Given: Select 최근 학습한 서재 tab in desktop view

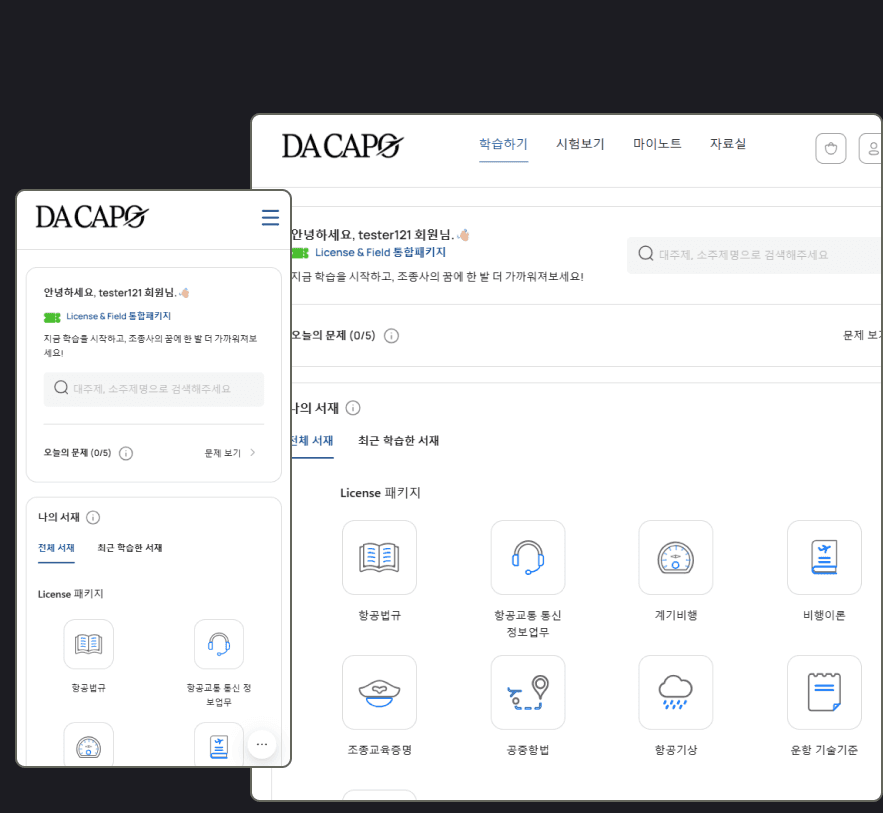Looking at the screenshot, I should [x=398, y=441].
